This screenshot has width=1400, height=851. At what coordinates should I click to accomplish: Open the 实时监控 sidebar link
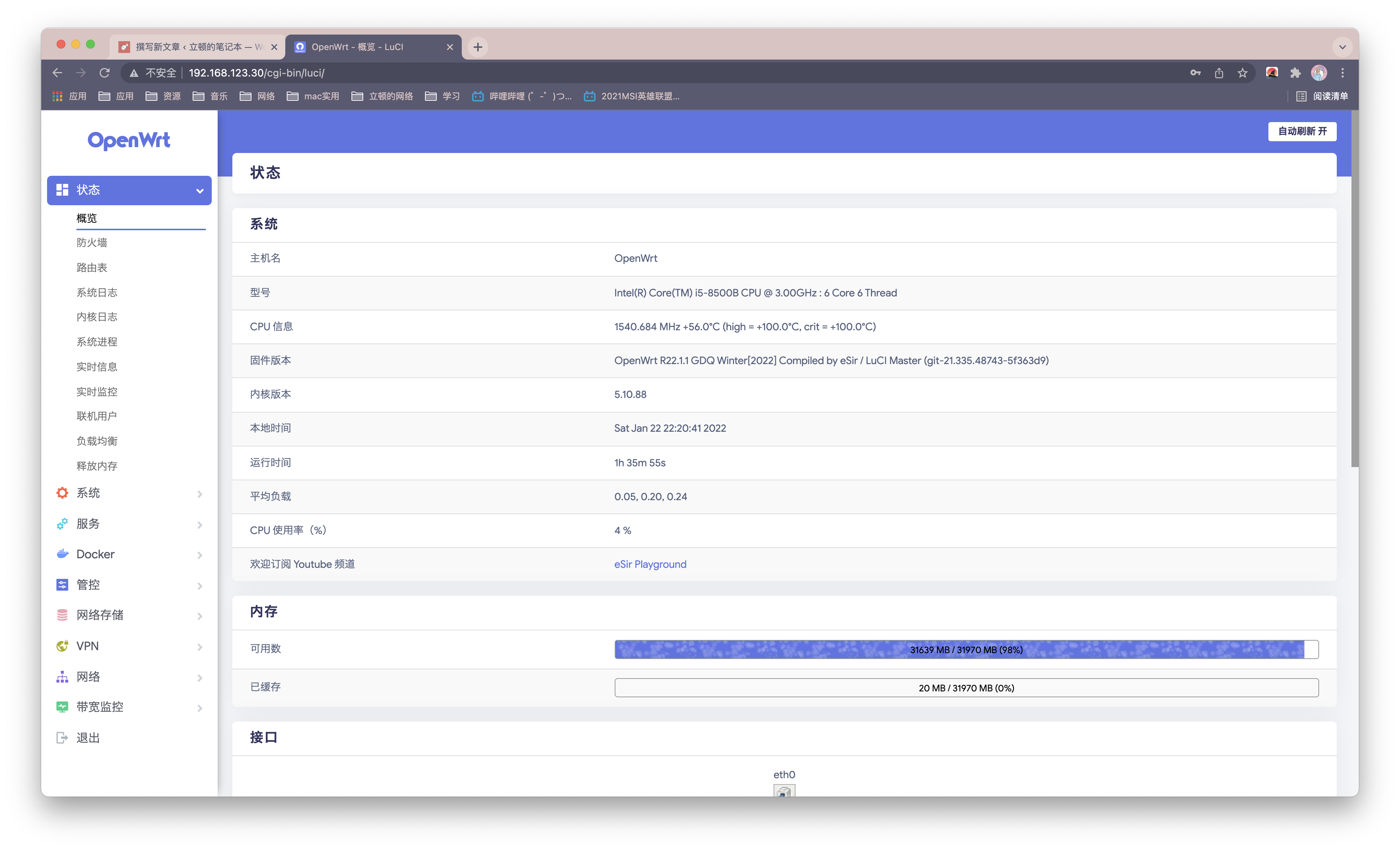[97, 392]
